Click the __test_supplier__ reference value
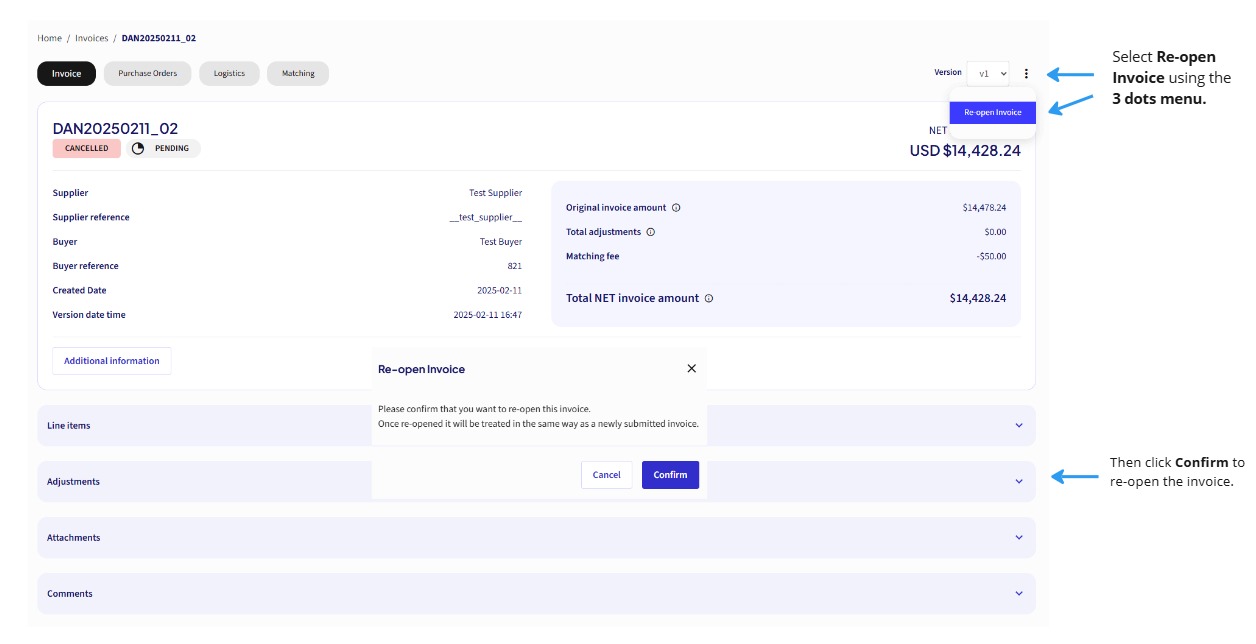 [x=486, y=217]
